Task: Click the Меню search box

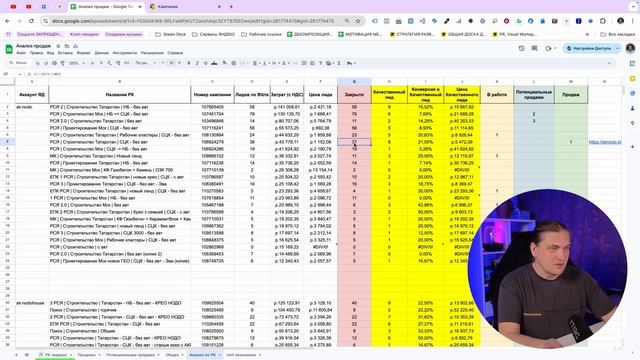Action: pyautogui.click(x=20, y=63)
